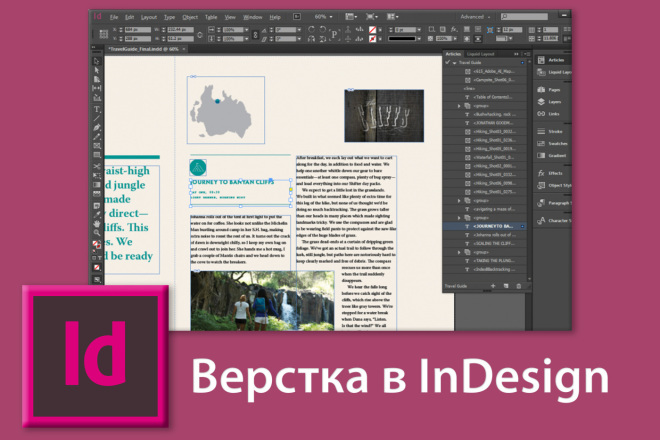The image size is (660, 440).
Task: Toggle constrain proportions for width and height
Action: tap(200, 35)
